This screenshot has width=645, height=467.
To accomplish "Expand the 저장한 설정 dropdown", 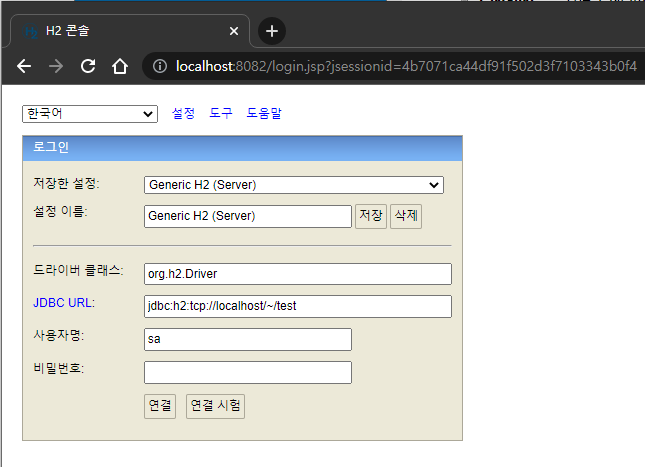I will (294, 185).
